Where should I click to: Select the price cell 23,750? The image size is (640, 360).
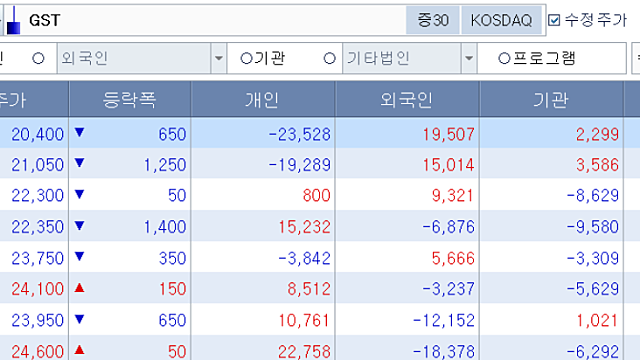(38, 258)
